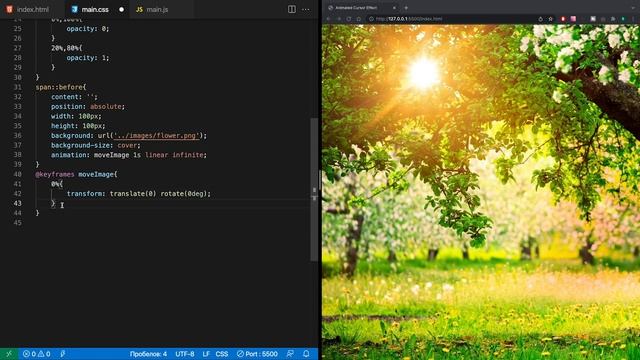Open a new browser tab
640x360 pixels.
(x=406, y=8)
